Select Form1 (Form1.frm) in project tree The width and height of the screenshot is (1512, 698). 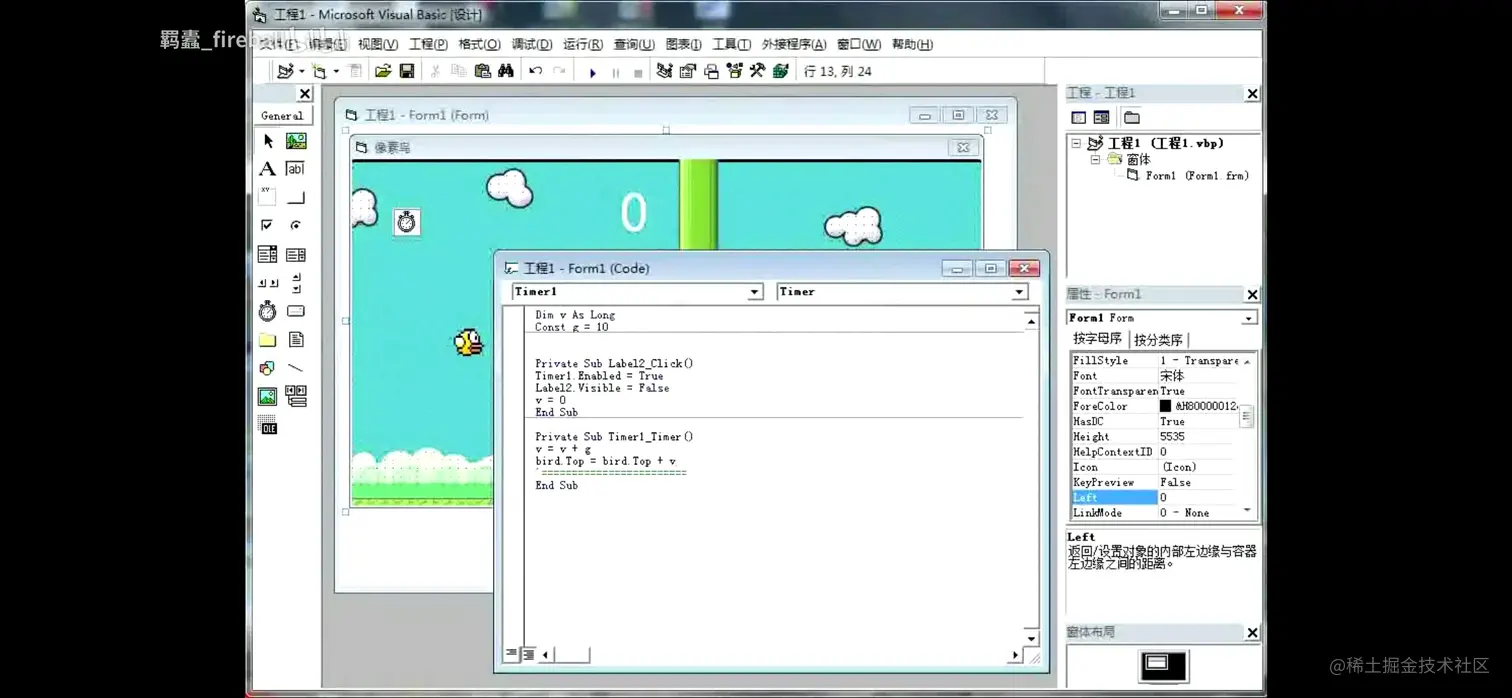click(1197, 176)
